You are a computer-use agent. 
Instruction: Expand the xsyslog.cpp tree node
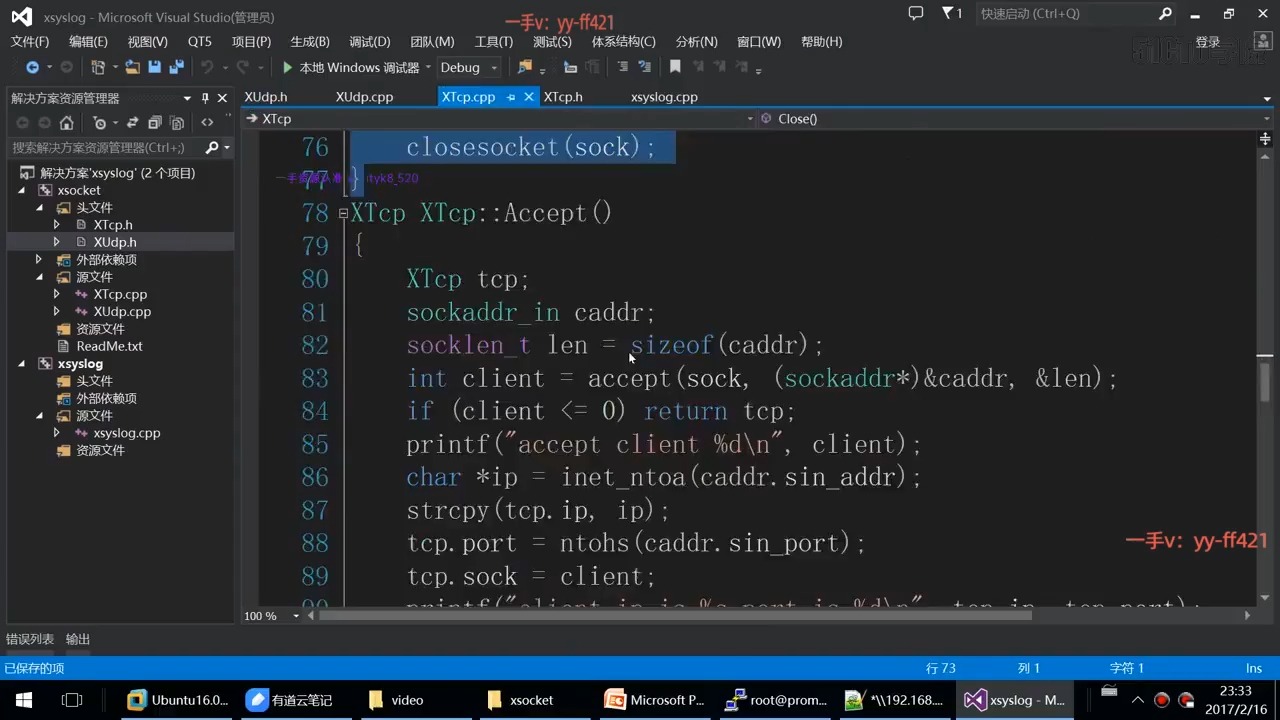[57, 433]
